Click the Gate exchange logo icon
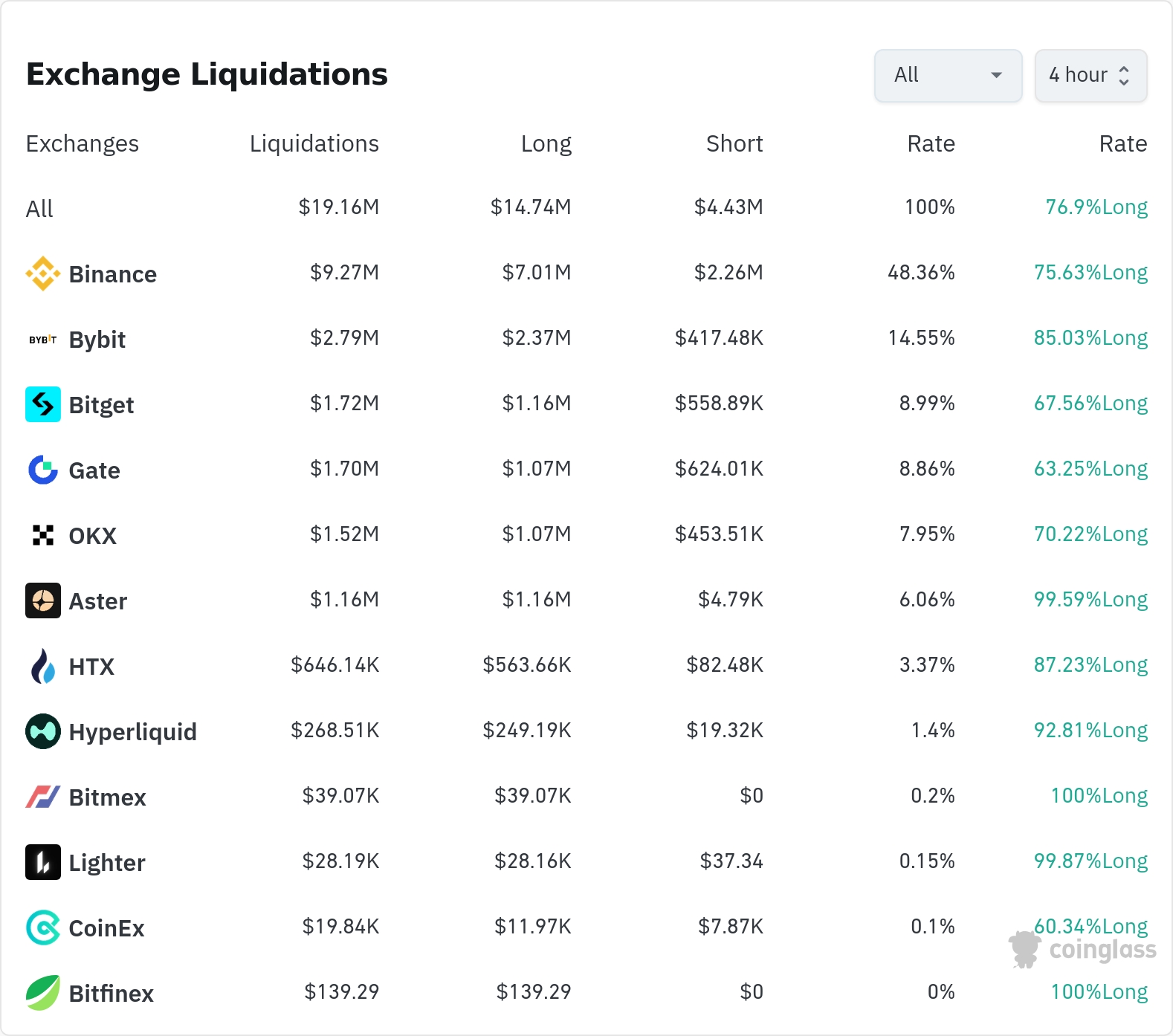The image size is (1173, 1036). [43, 470]
